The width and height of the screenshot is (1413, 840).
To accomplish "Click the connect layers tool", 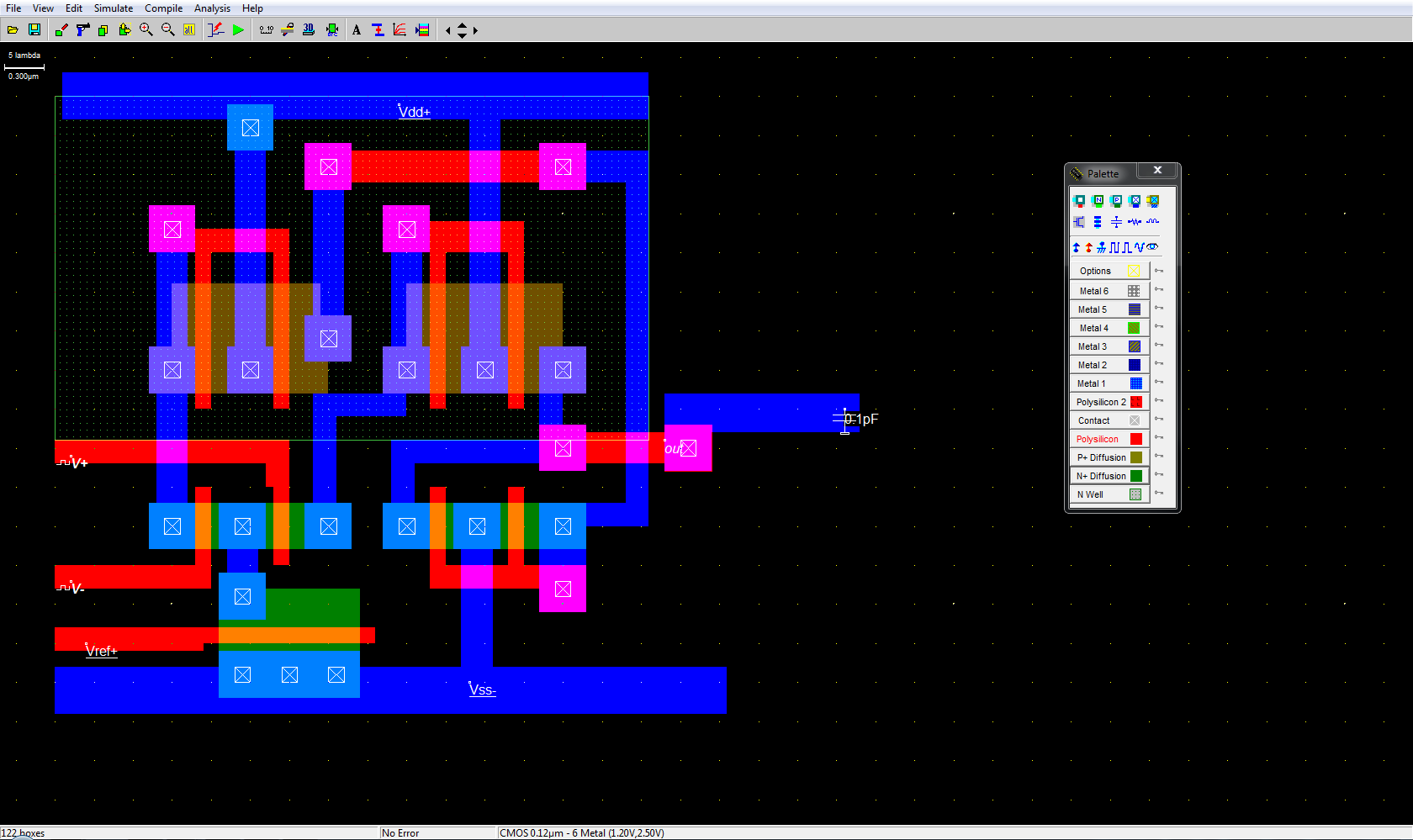I will point(378,30).
